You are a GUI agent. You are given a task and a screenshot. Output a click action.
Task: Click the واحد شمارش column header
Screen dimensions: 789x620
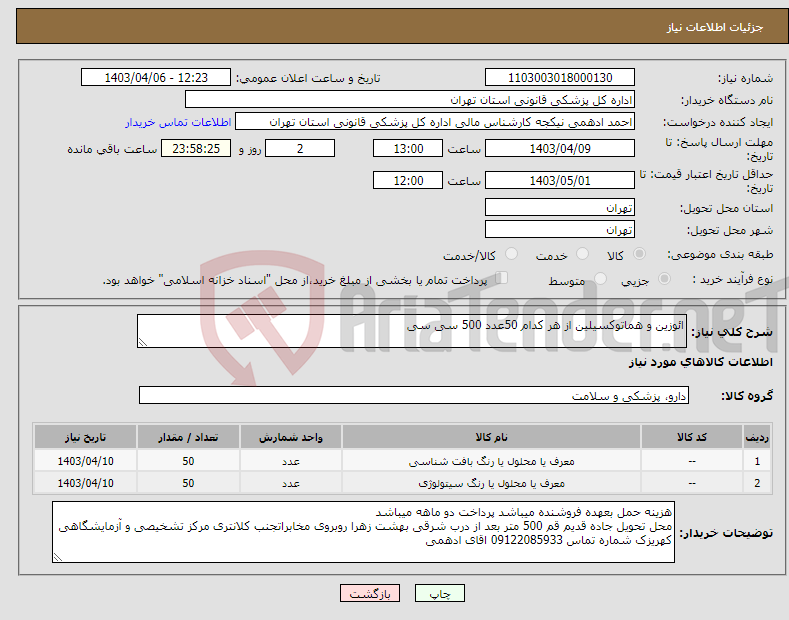coord(291,437)
